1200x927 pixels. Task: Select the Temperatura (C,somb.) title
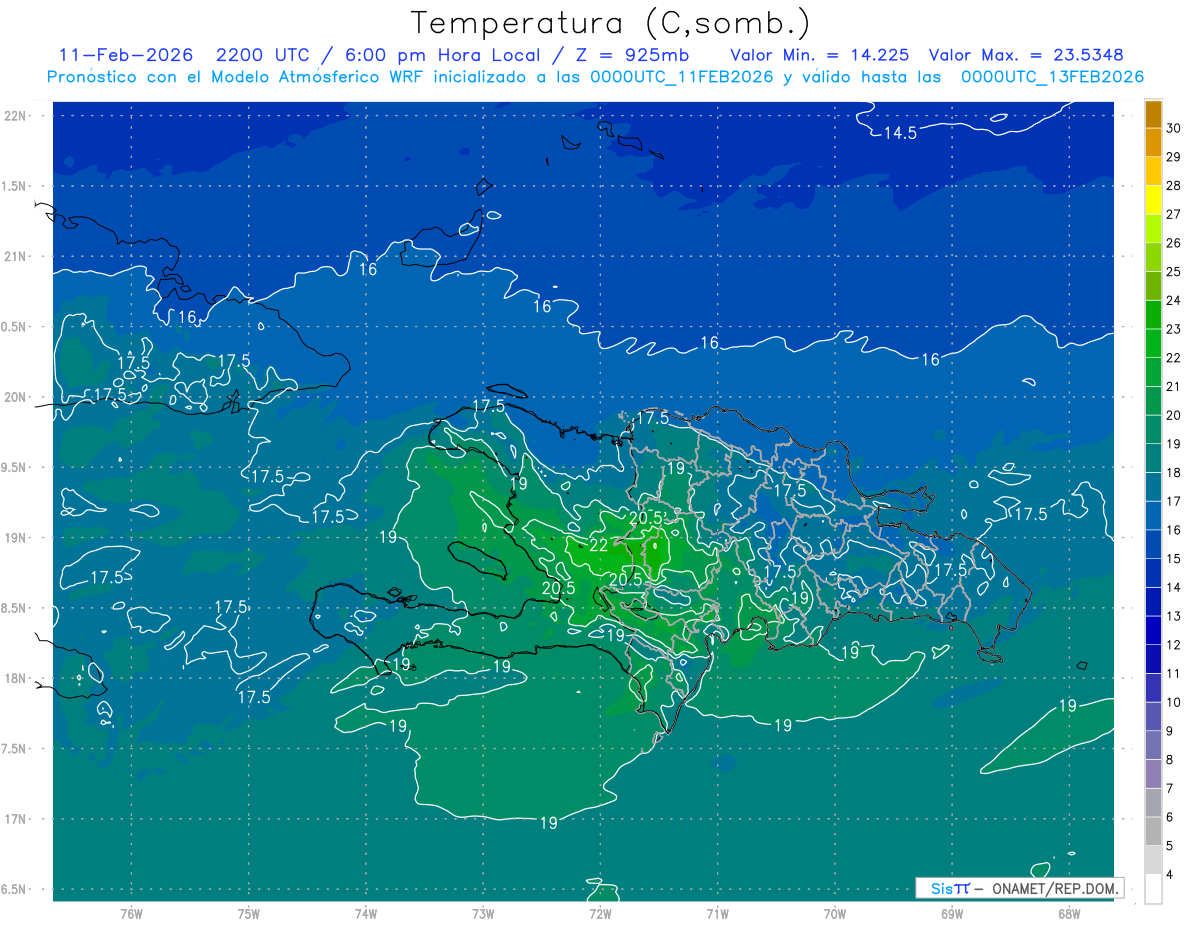pyautogui.click(x=610, y=23)
